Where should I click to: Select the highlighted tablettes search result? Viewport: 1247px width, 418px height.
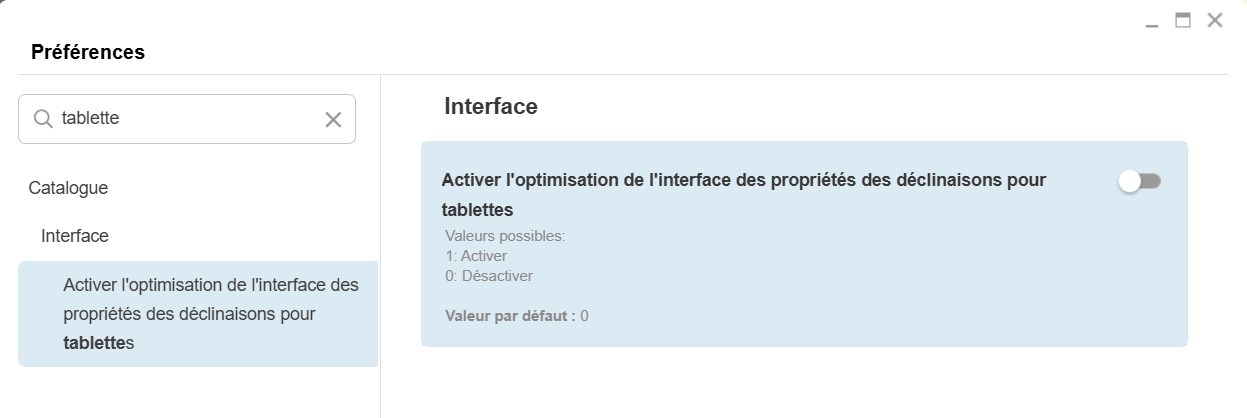point(198,314)
